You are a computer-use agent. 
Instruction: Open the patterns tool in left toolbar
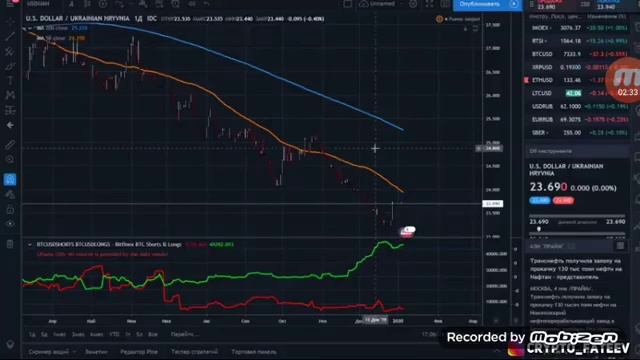coord(10,95)
